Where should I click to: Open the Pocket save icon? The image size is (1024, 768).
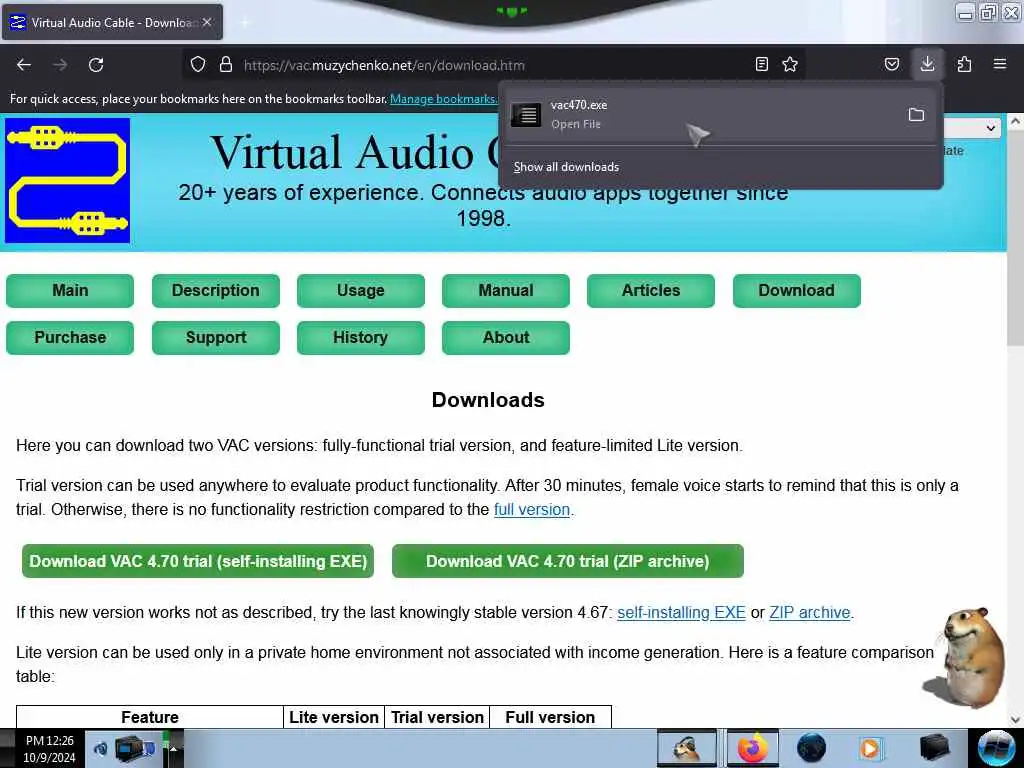tap(891, 64)
